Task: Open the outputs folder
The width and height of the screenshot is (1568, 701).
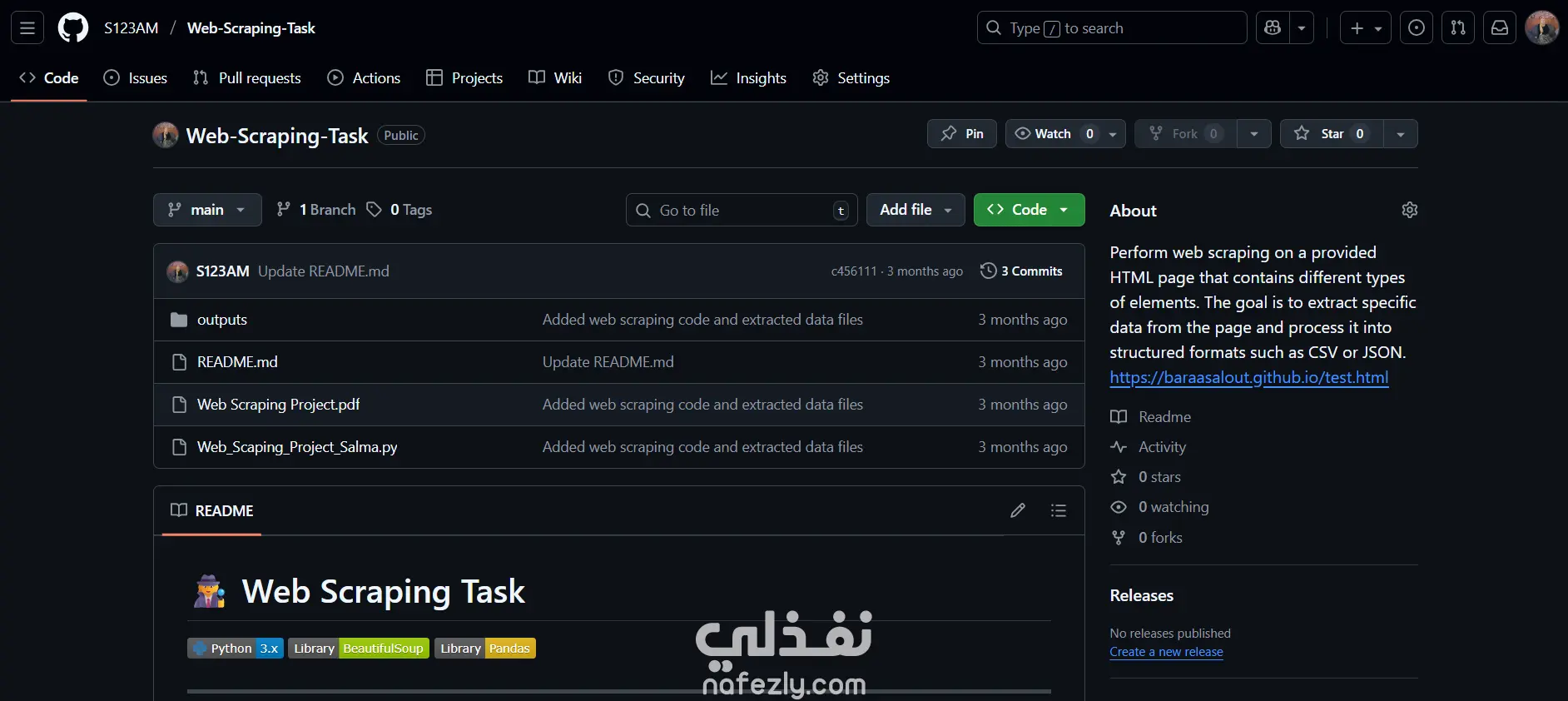Action: pyautogui.click(x=222, y=320)
